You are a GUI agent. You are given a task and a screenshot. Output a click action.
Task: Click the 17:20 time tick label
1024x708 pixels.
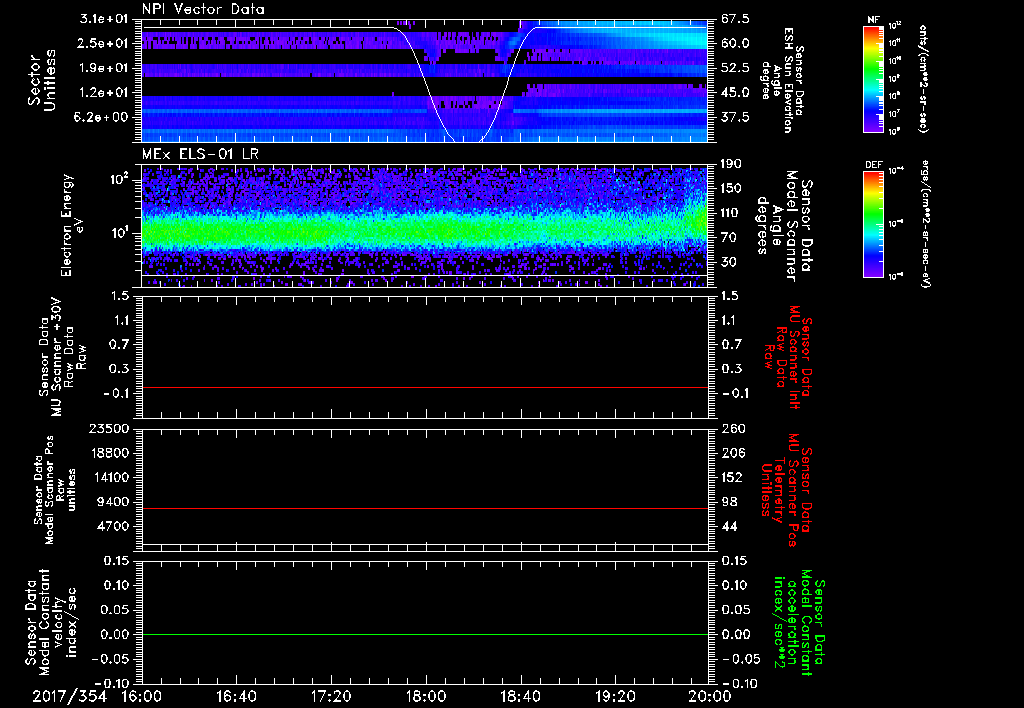pyautogui.click(x=331, y=696)
